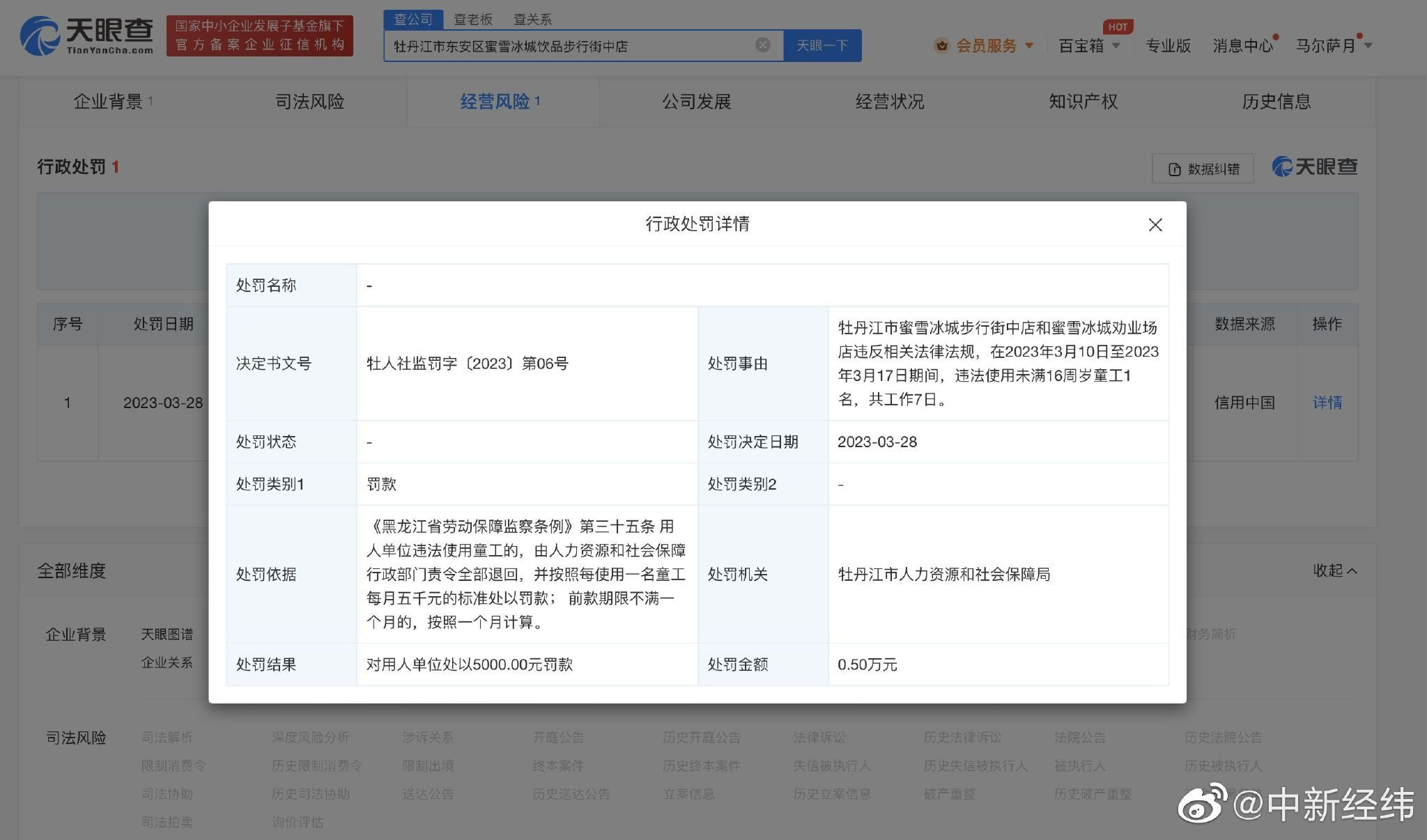Open 天眼图谱 link
The height and width of the screenshot is (840, 1427).
(x=167, y=634)
